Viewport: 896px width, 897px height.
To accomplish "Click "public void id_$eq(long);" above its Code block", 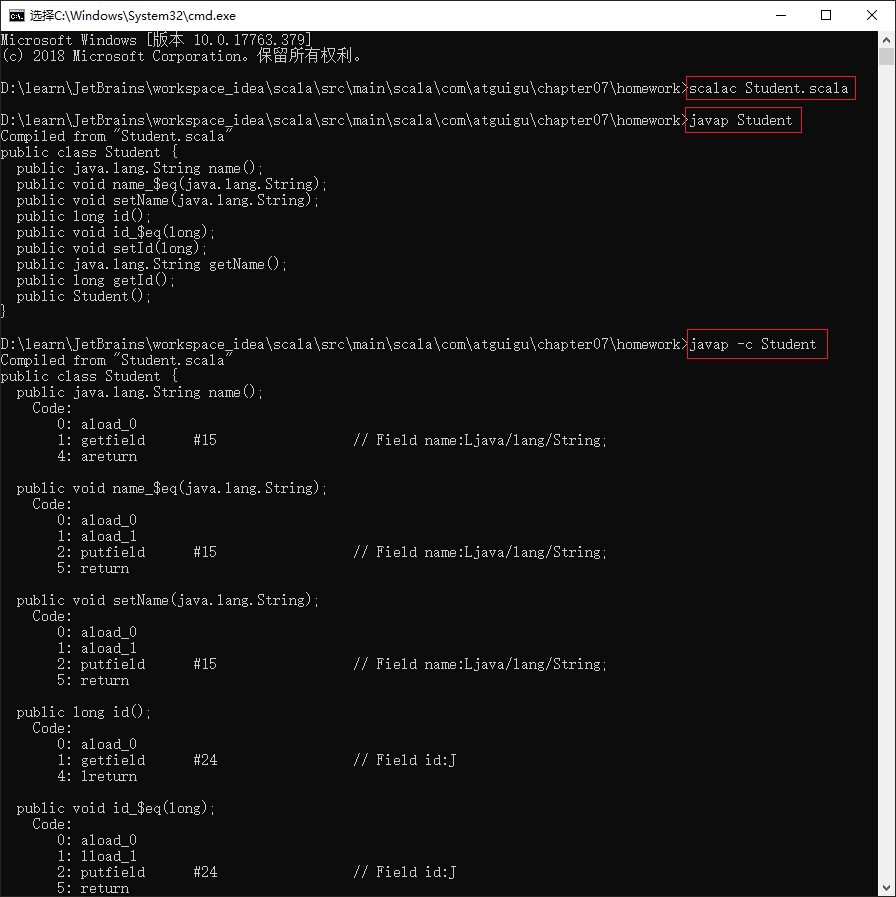I will pos(116,808).
